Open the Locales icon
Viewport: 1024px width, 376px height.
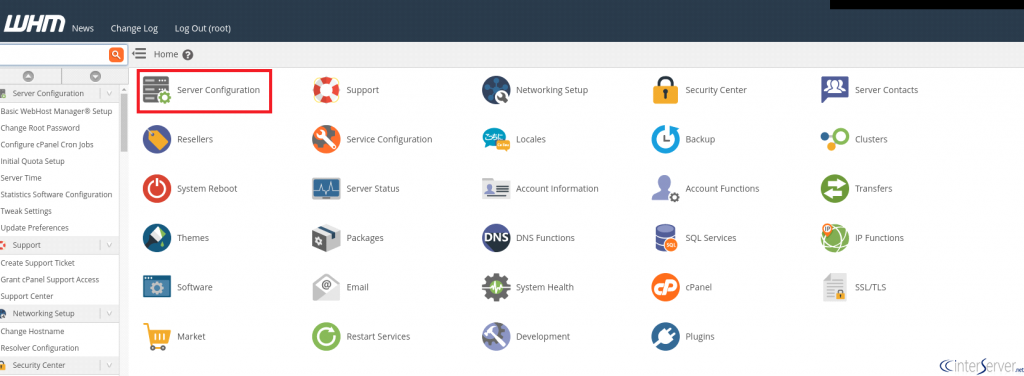coord(496,139)
